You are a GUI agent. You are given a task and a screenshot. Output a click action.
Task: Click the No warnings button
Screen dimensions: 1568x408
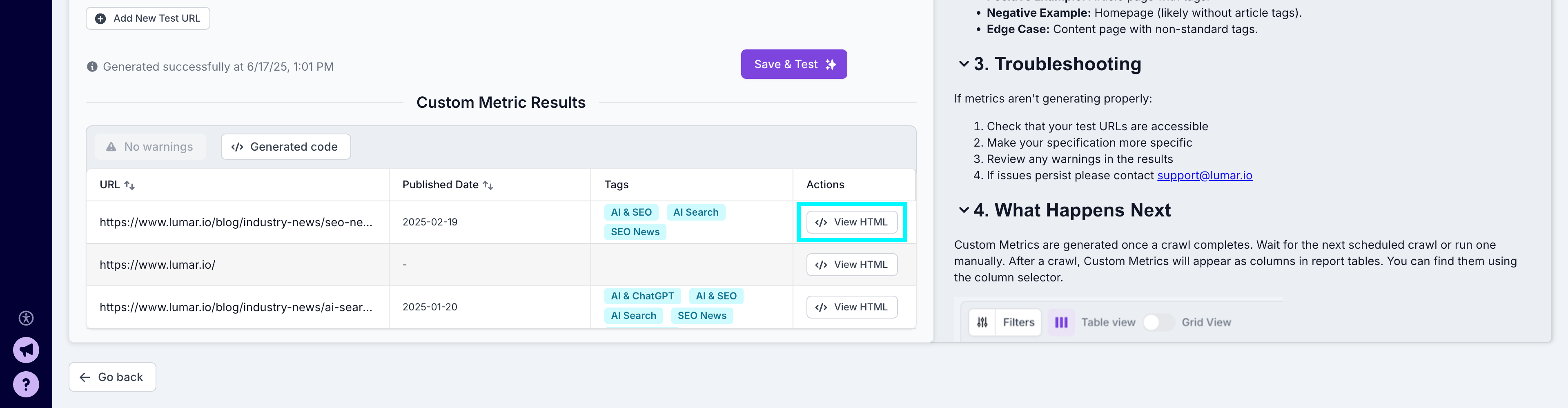tap(150, 147)
